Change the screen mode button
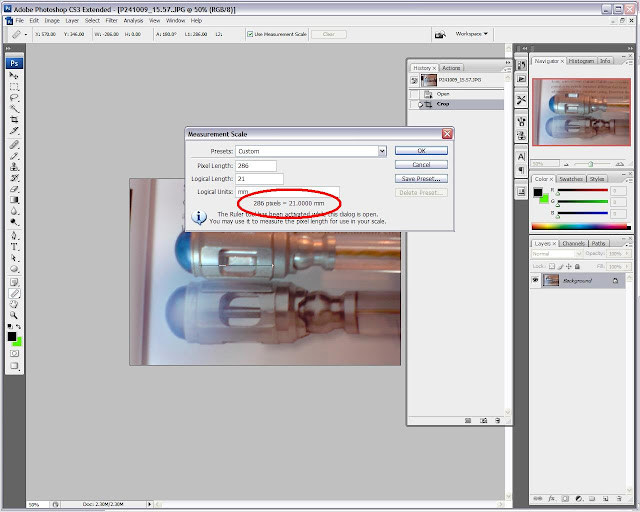 click(x=14, y=365)
